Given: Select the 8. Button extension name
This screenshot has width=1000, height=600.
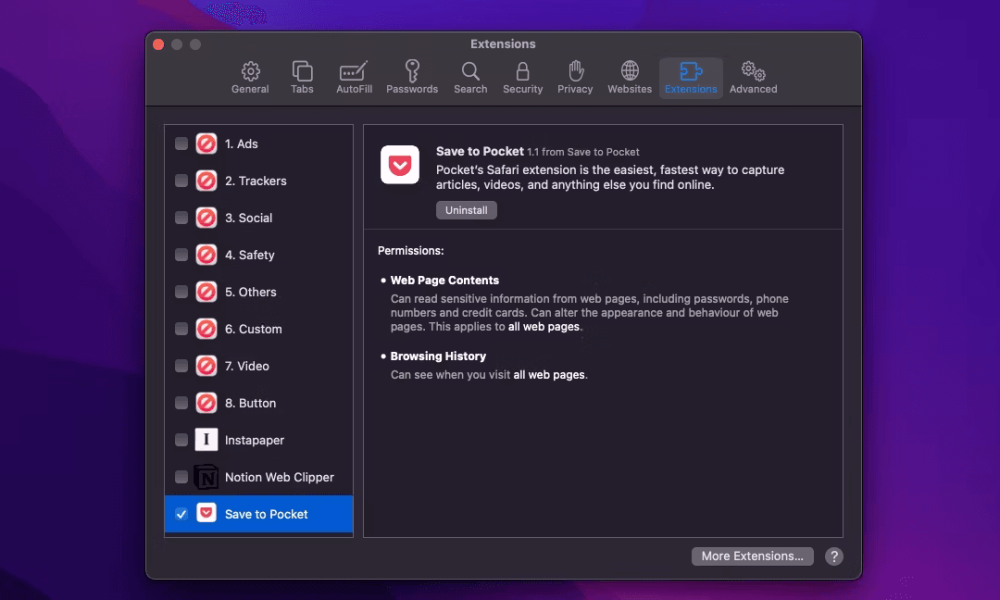Looking at the screenshot, I should pos(251,402).
